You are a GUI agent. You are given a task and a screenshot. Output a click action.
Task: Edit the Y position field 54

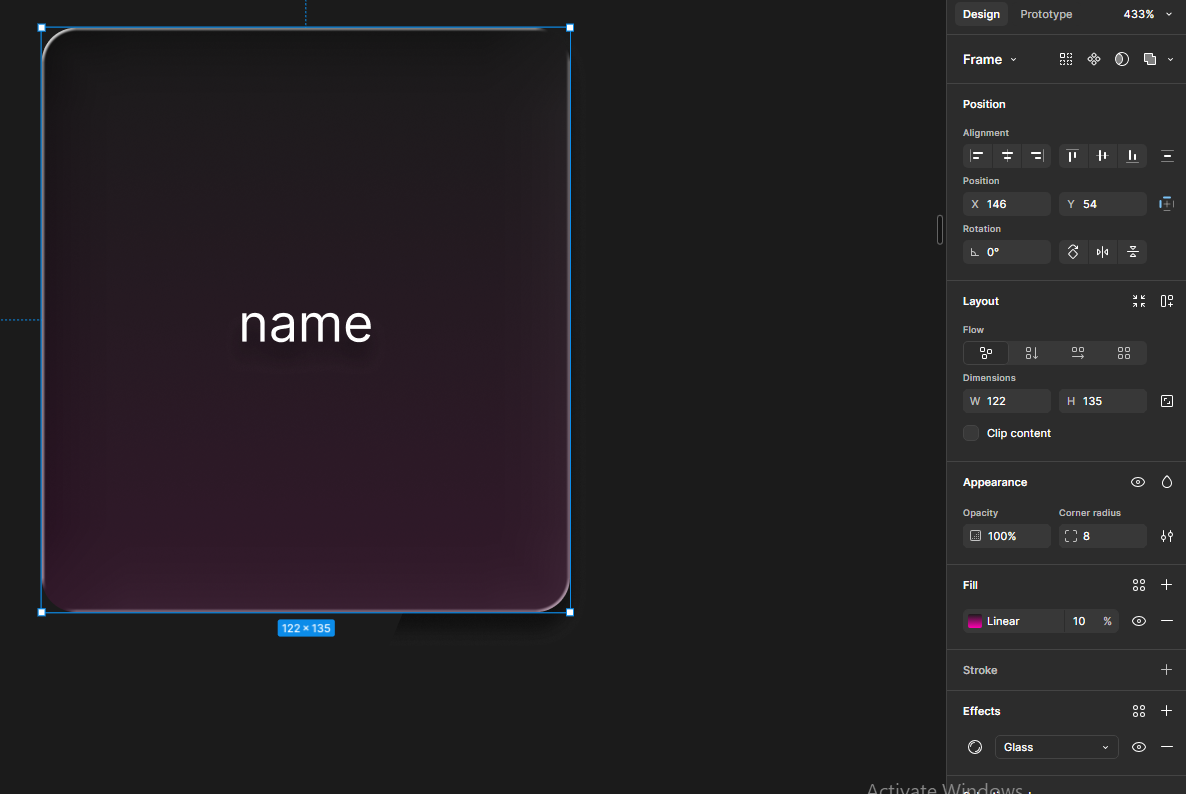1103,204
